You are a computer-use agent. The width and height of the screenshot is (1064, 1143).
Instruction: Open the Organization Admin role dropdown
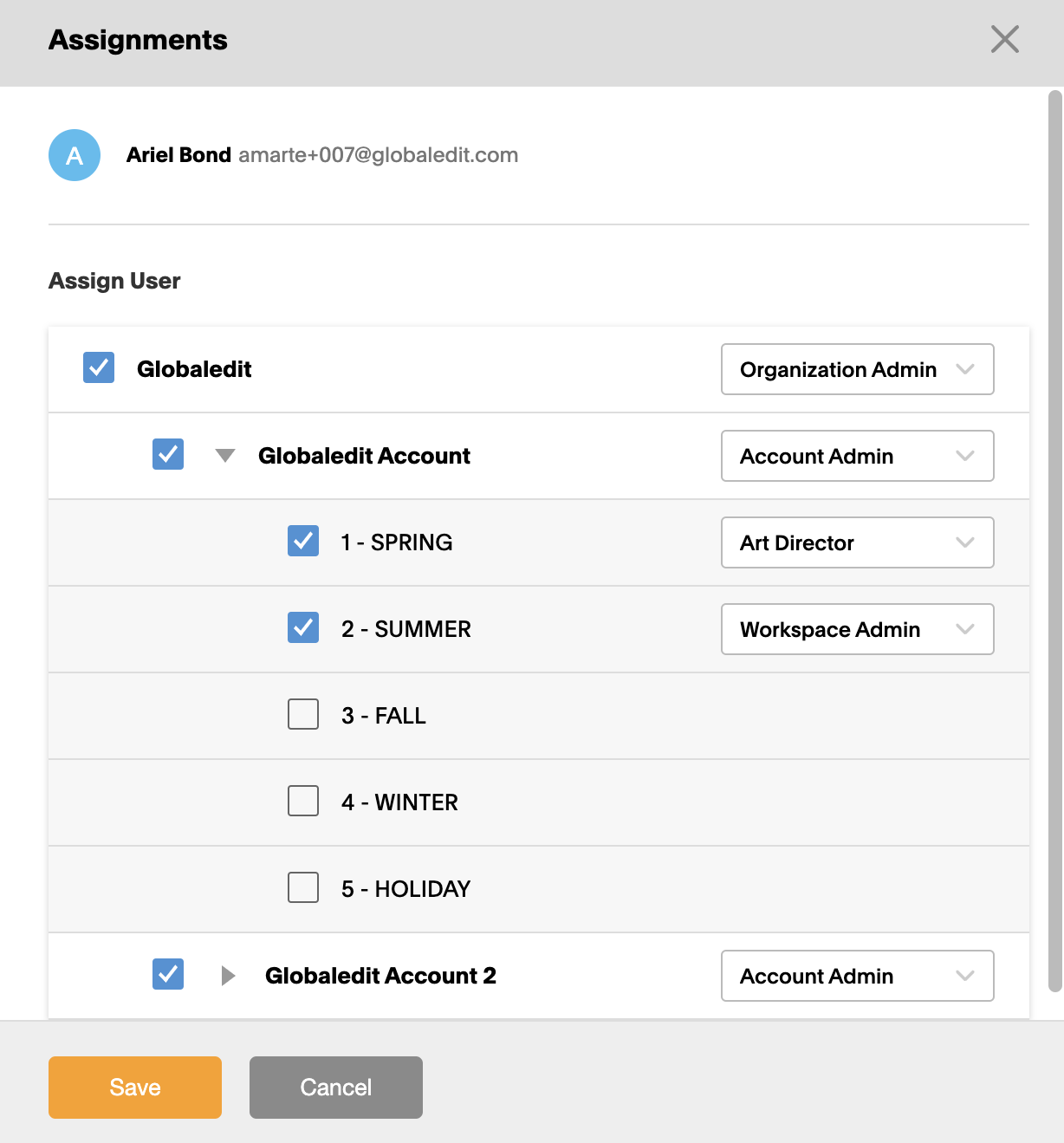858,369
